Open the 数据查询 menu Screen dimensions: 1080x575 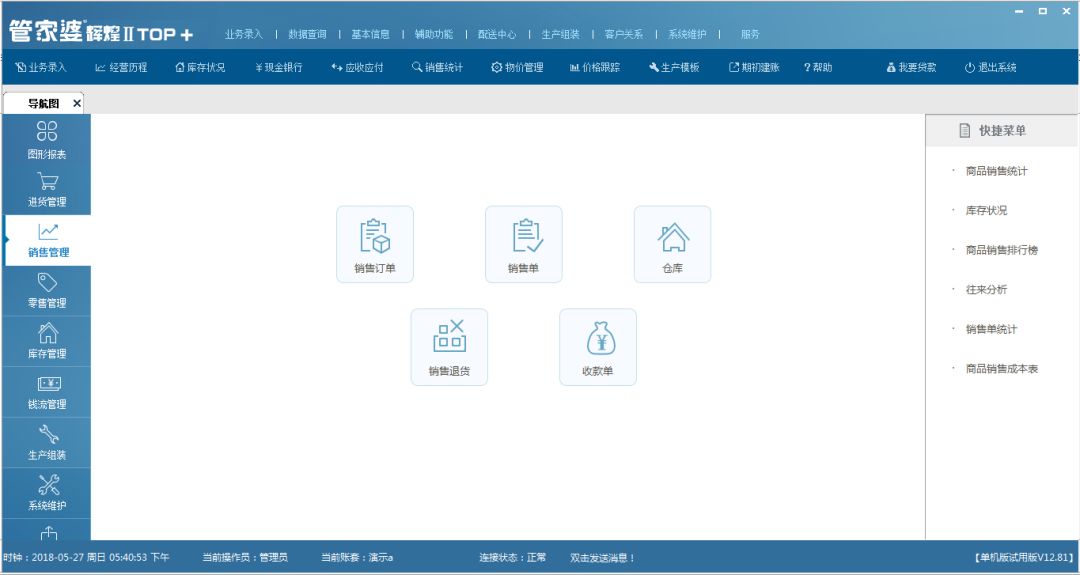point(307,34)
